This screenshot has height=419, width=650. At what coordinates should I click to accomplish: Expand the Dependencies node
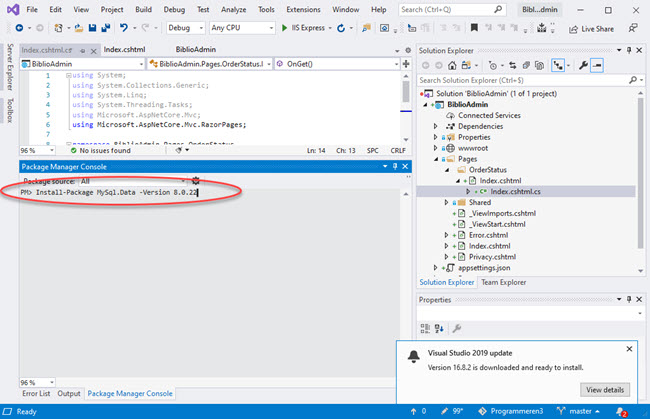tap(435, 126)
